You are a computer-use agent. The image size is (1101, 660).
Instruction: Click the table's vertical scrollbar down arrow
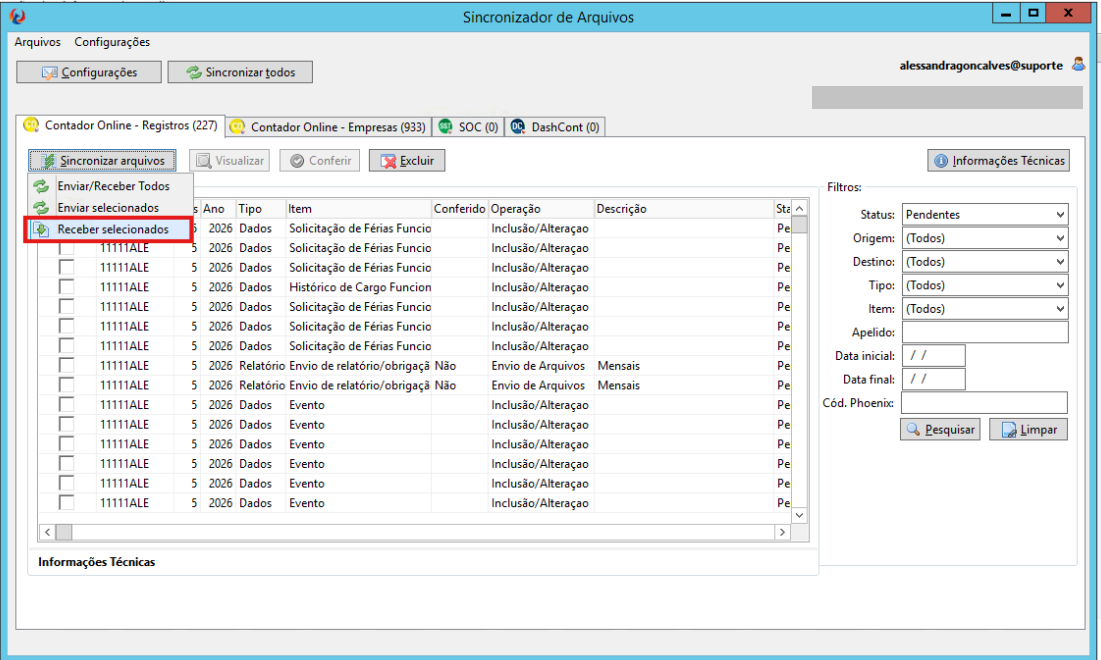pyautogui.click(x=799, y=515)
